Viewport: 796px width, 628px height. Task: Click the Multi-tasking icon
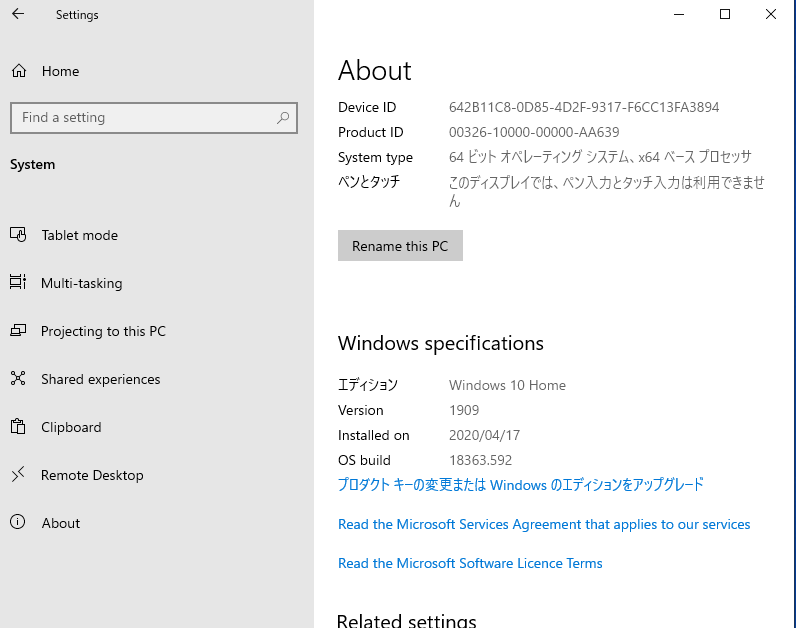pyautogui.click(x=18, y=282)
